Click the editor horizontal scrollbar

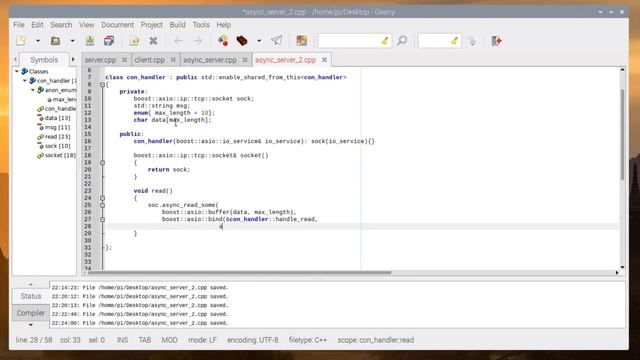239,273
